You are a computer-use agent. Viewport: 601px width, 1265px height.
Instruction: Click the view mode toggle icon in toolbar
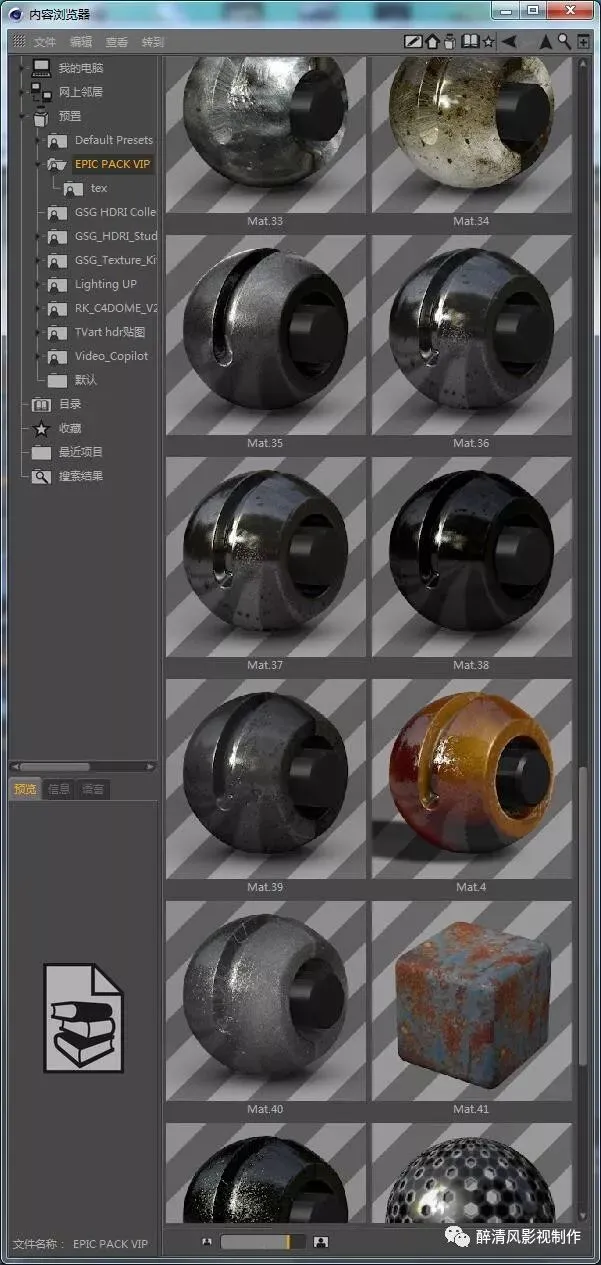tap(413, 42)
